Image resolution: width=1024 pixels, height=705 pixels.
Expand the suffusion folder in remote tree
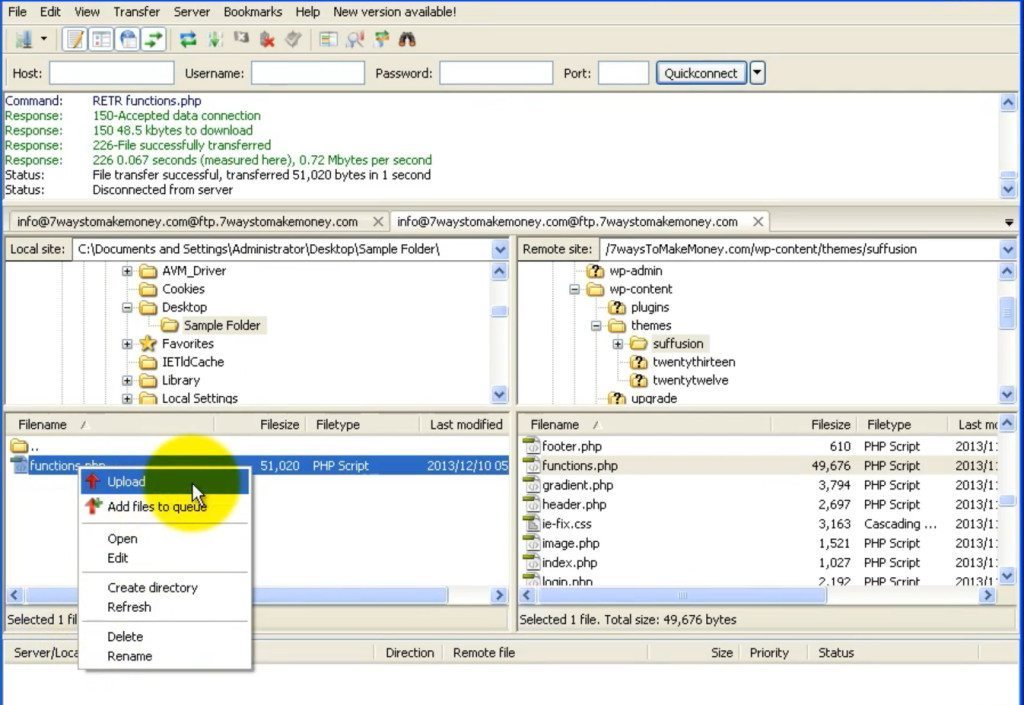(618, 344)
